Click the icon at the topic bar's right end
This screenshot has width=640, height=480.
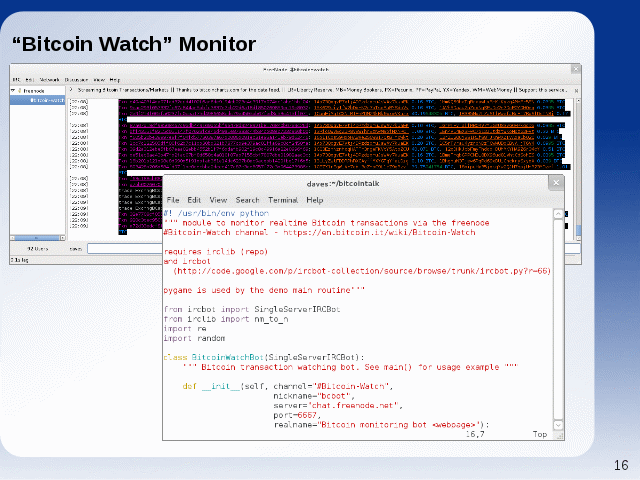click(576, 91)
